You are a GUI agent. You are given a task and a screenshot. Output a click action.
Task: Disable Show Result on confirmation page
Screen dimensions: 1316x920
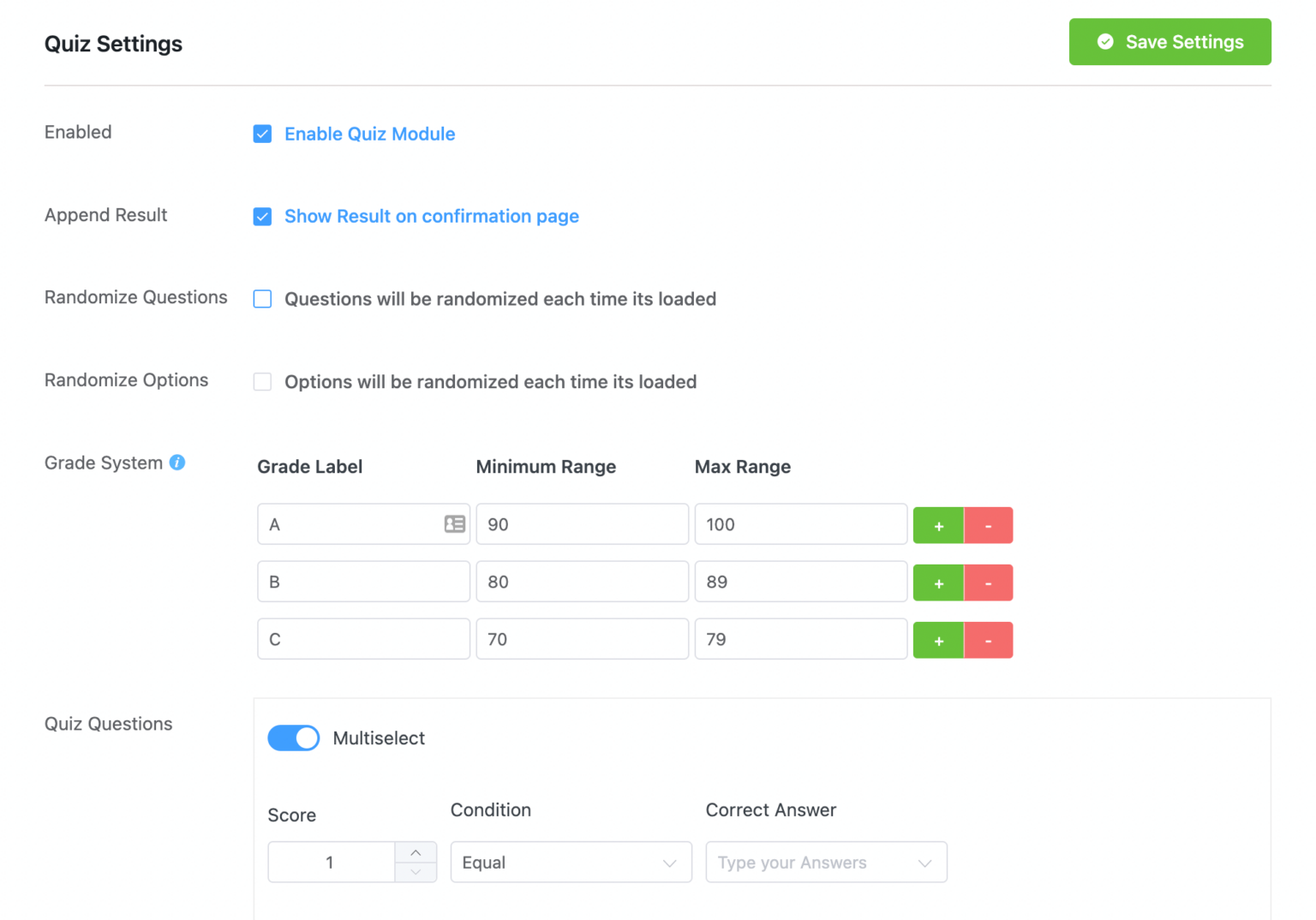(262, 217)
